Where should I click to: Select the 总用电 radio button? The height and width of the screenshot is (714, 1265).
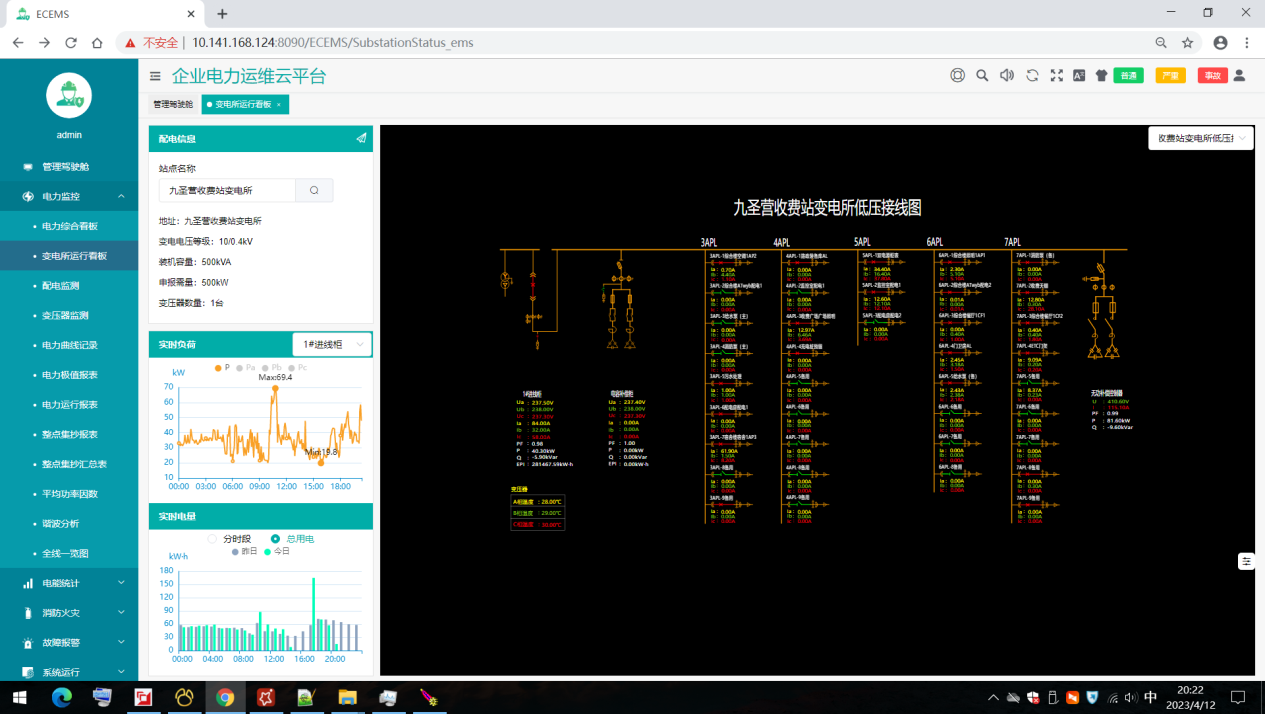click(x=276, y=539)
